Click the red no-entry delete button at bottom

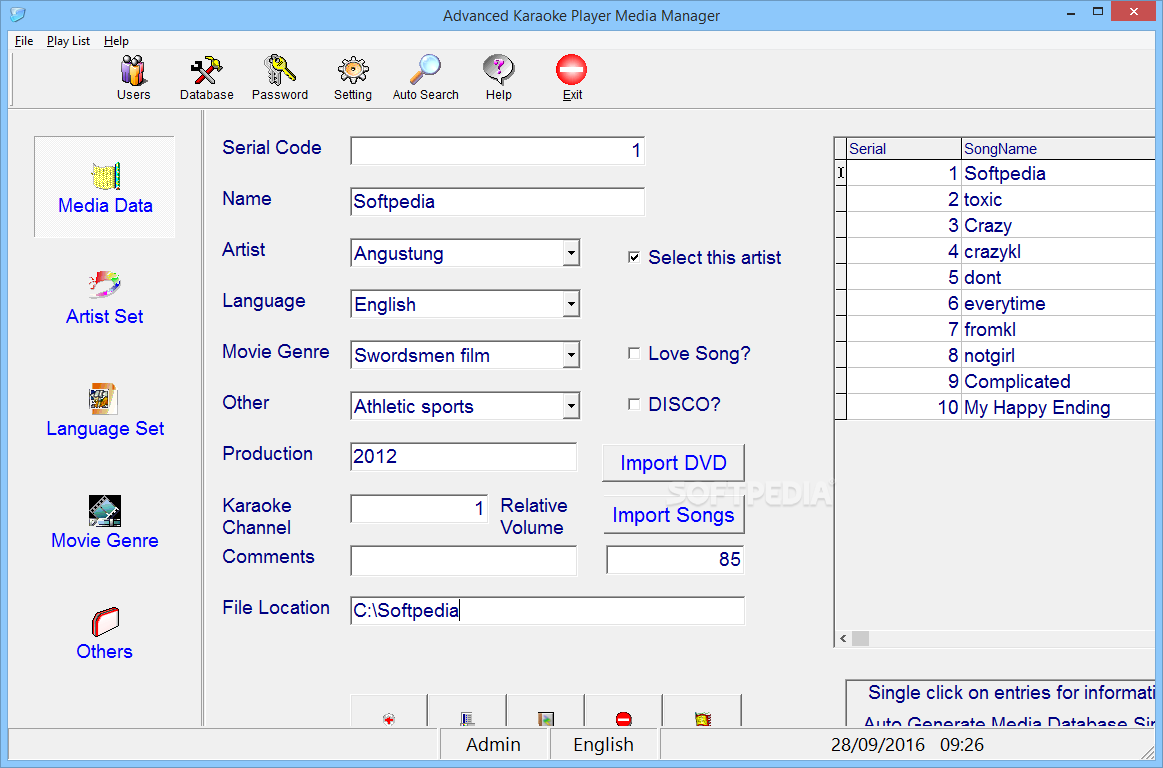point(624,711)
